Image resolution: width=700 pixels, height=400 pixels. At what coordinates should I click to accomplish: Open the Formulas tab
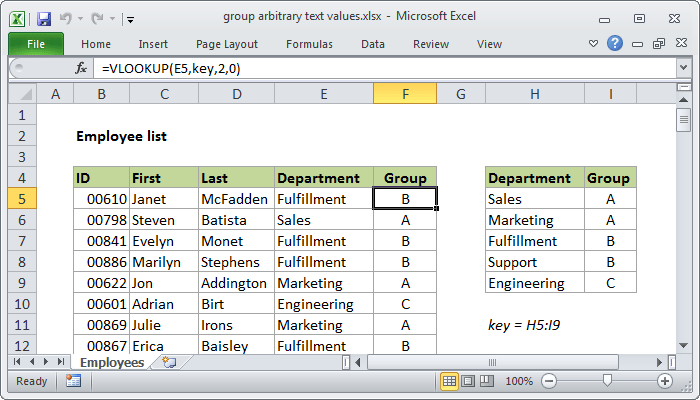309,44
